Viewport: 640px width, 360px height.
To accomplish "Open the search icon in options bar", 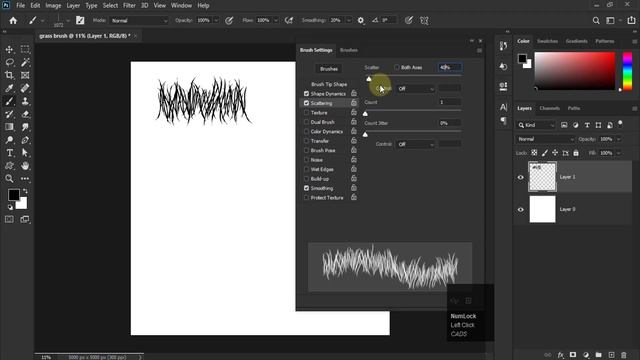I will click(596, 20).
